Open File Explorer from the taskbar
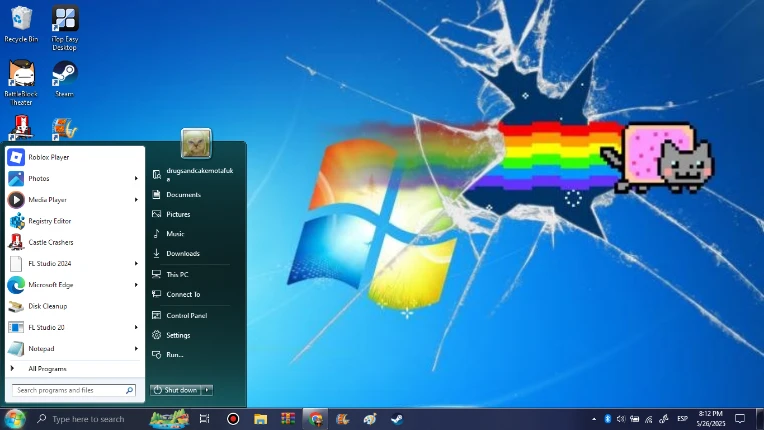The height and width of the screenshot is (430, 764). (260, 419)
